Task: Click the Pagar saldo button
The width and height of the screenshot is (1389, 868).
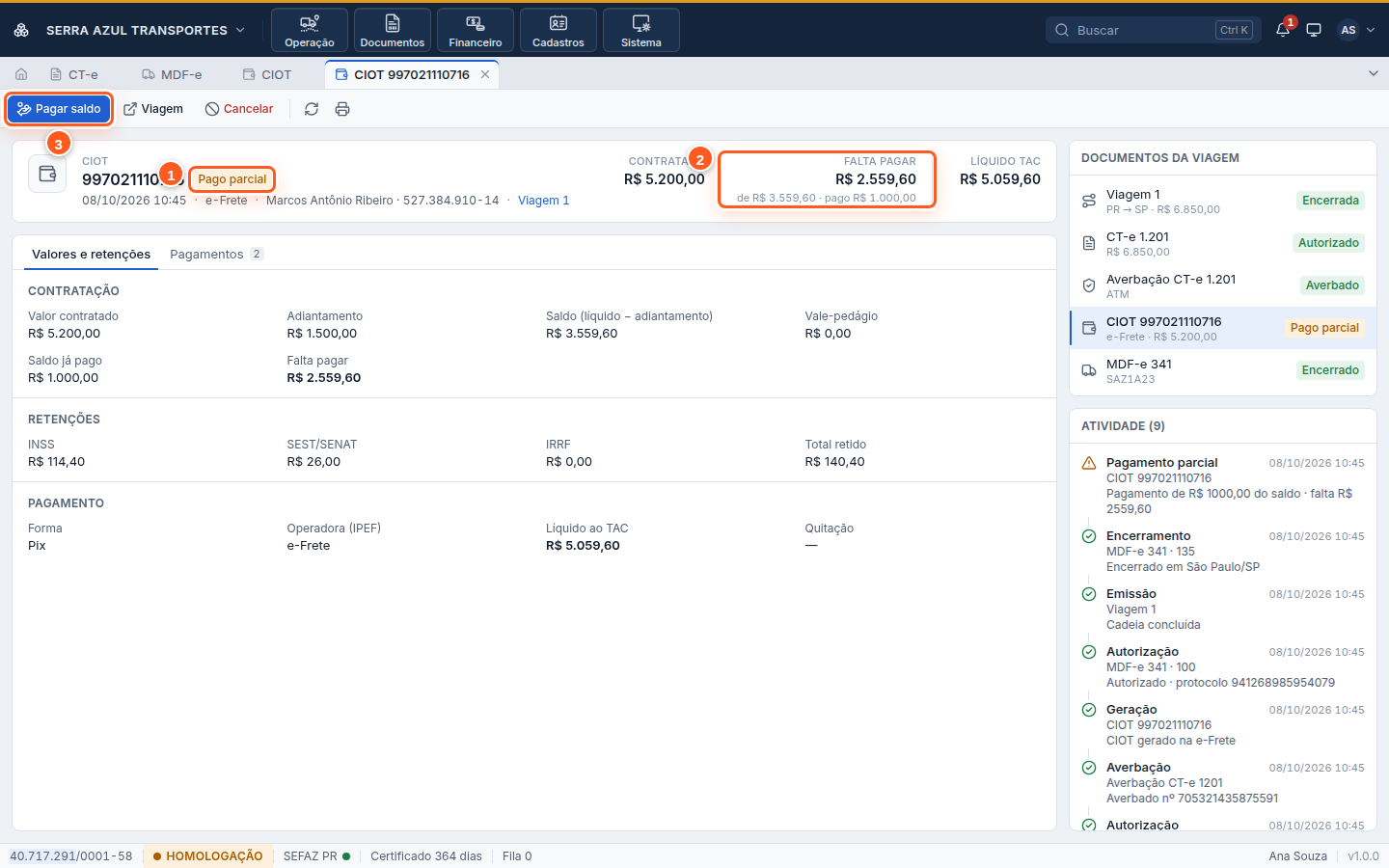Action: [59, 109]
